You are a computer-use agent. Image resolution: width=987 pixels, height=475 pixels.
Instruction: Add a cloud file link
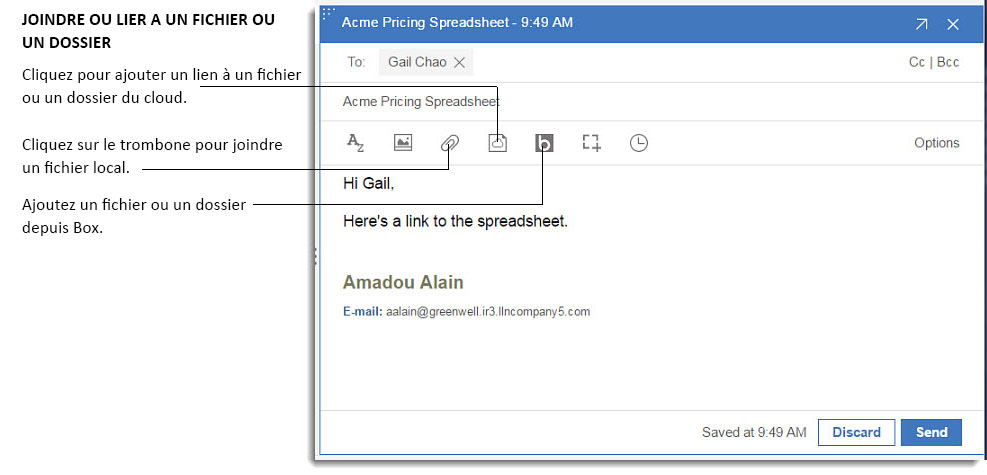point(497,143)
